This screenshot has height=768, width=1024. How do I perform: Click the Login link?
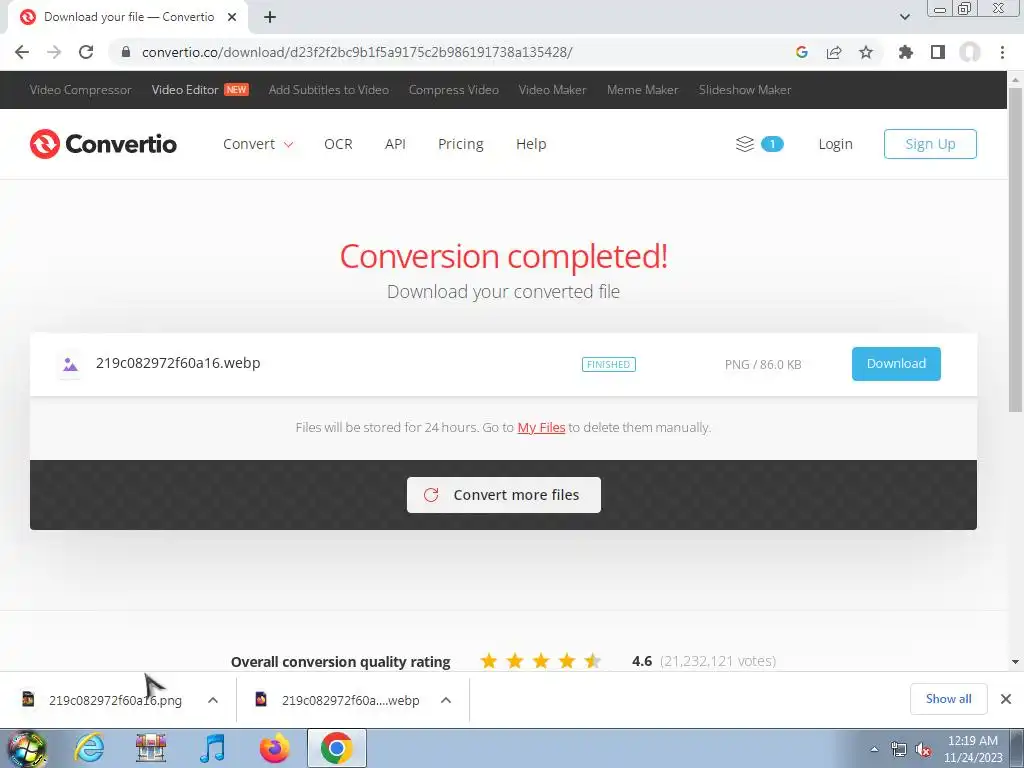click(x=835, y=144)
